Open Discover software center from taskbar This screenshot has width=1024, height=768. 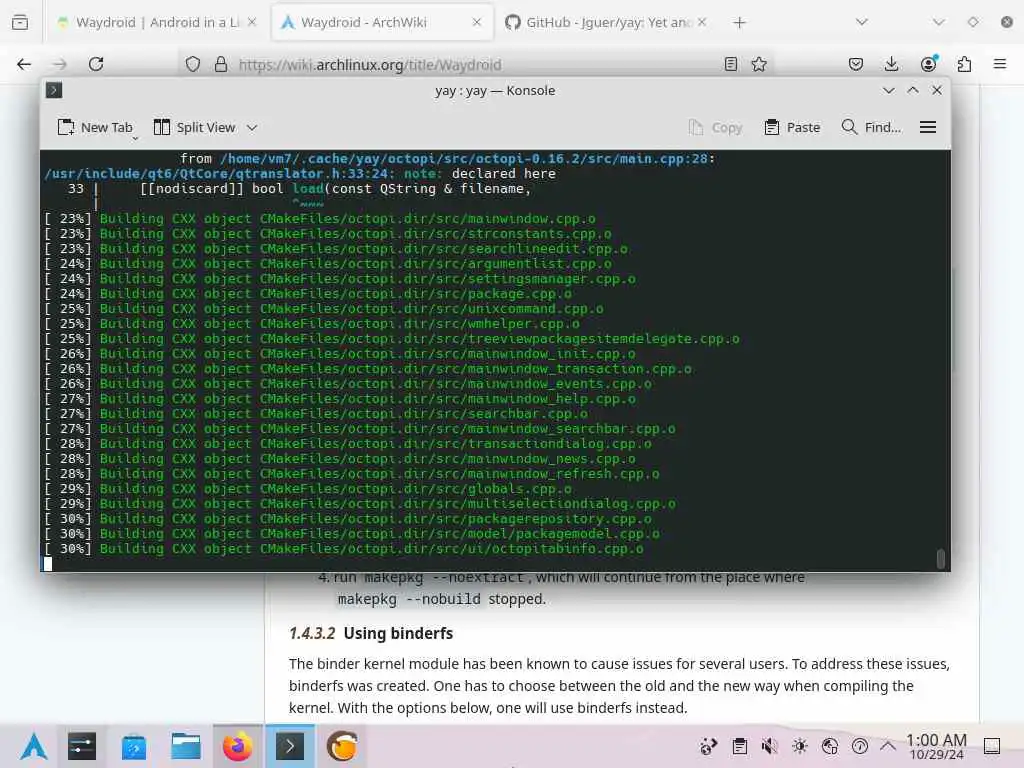click(x=134, y=746)
